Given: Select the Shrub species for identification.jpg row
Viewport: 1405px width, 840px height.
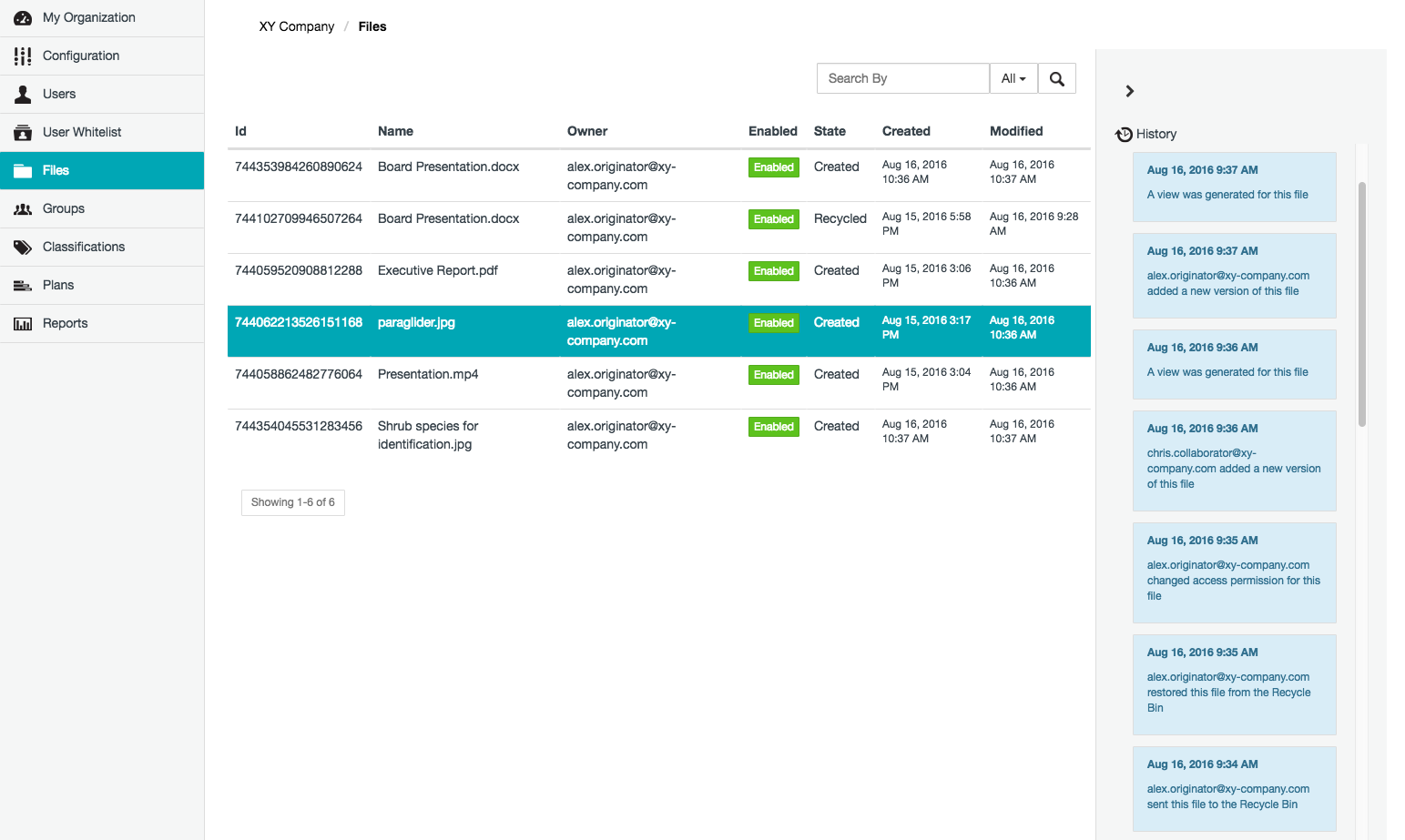Looking at the screenshot, I should 428,435.
